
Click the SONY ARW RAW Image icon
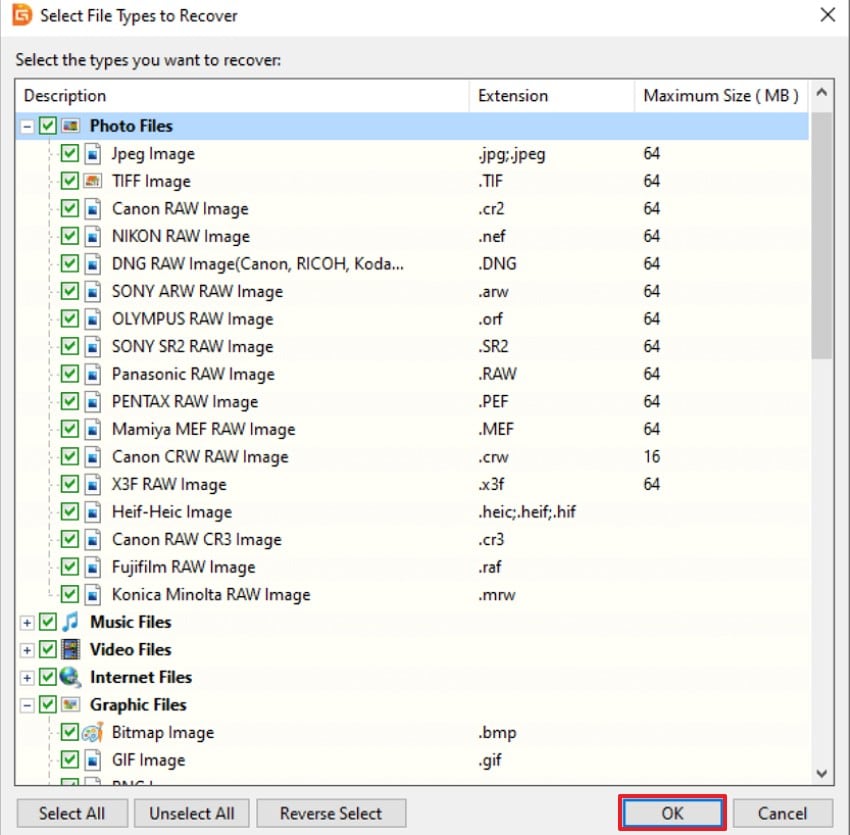click(93, 292)
